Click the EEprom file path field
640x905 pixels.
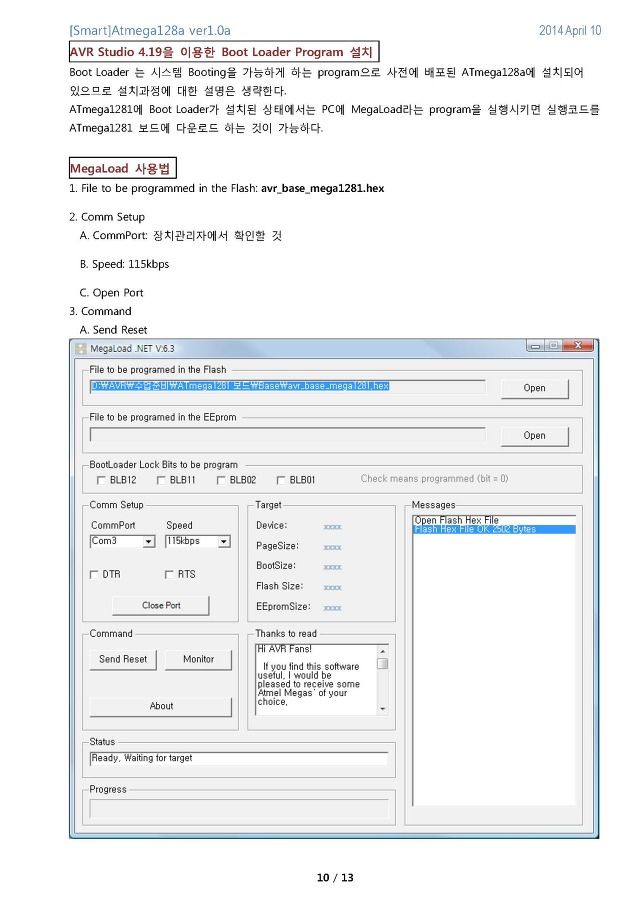coord(287,434)
